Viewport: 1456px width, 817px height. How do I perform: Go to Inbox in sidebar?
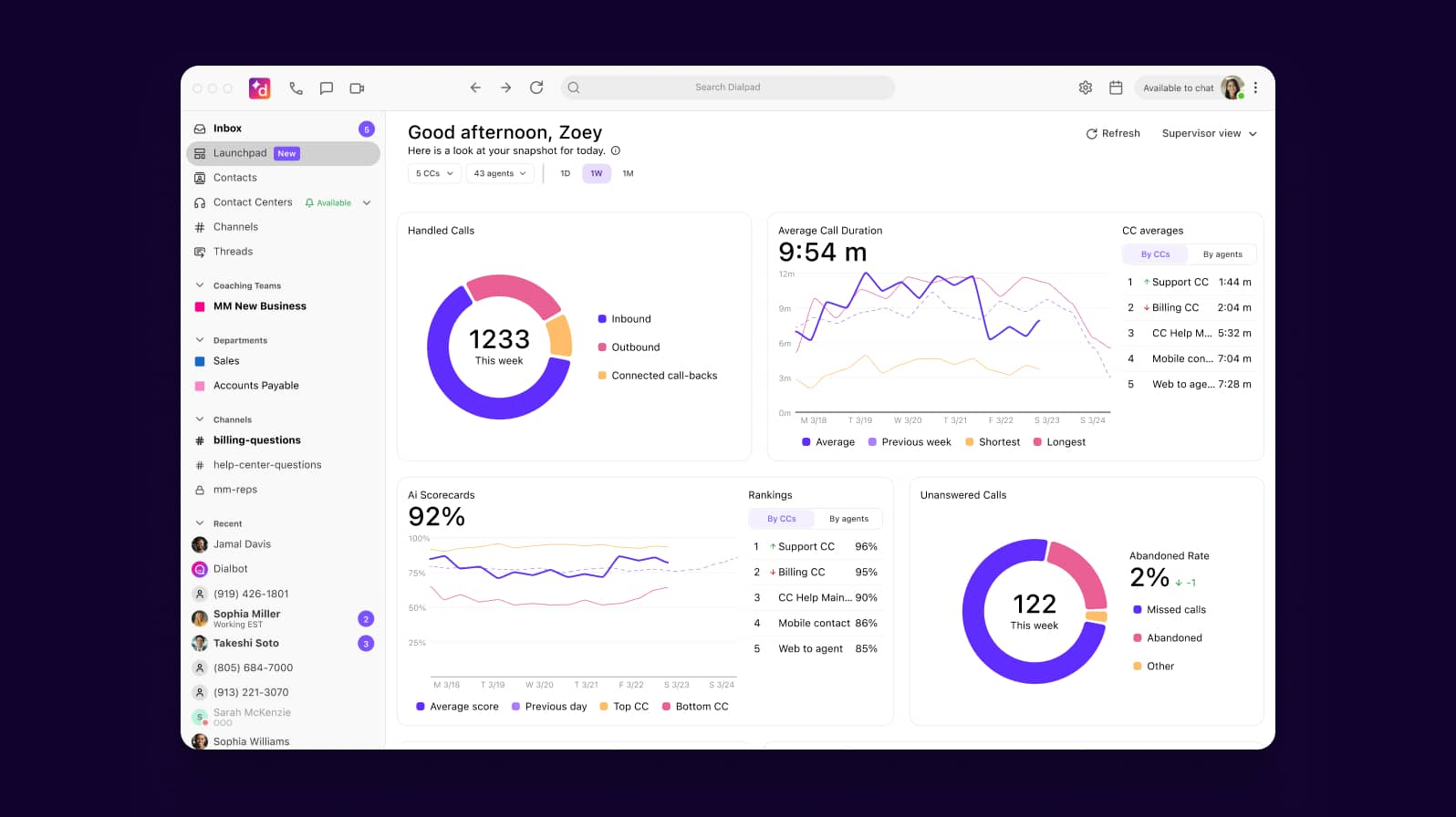227,129
